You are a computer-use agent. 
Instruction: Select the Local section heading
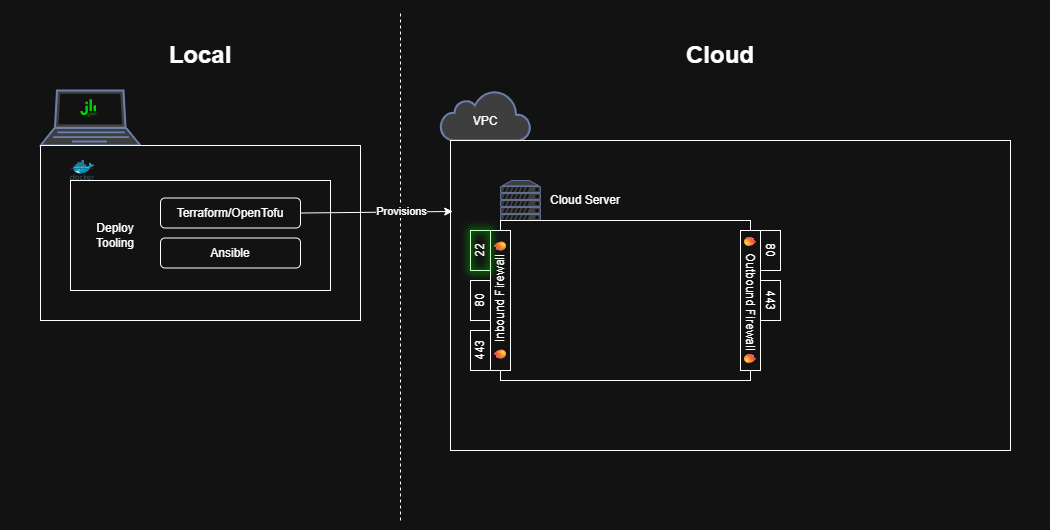[200, 55]
